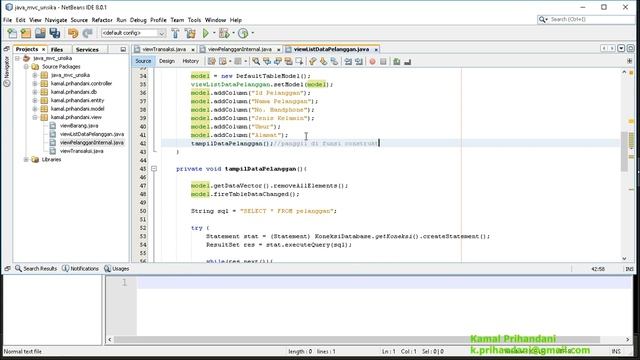This screenshot has height=360, width=640.
Task: Expand the kamal.prihandani.db package
Action: (35, 92)
